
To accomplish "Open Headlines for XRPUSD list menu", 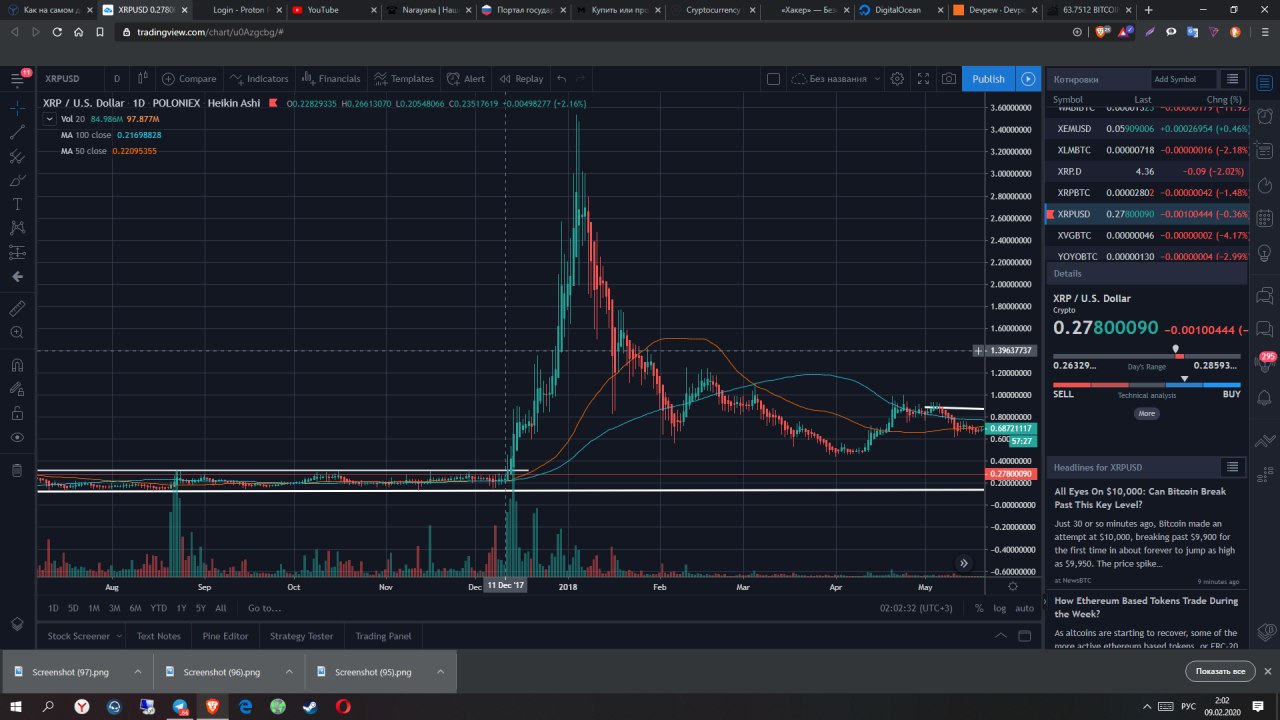I will tap(1233, 467).
